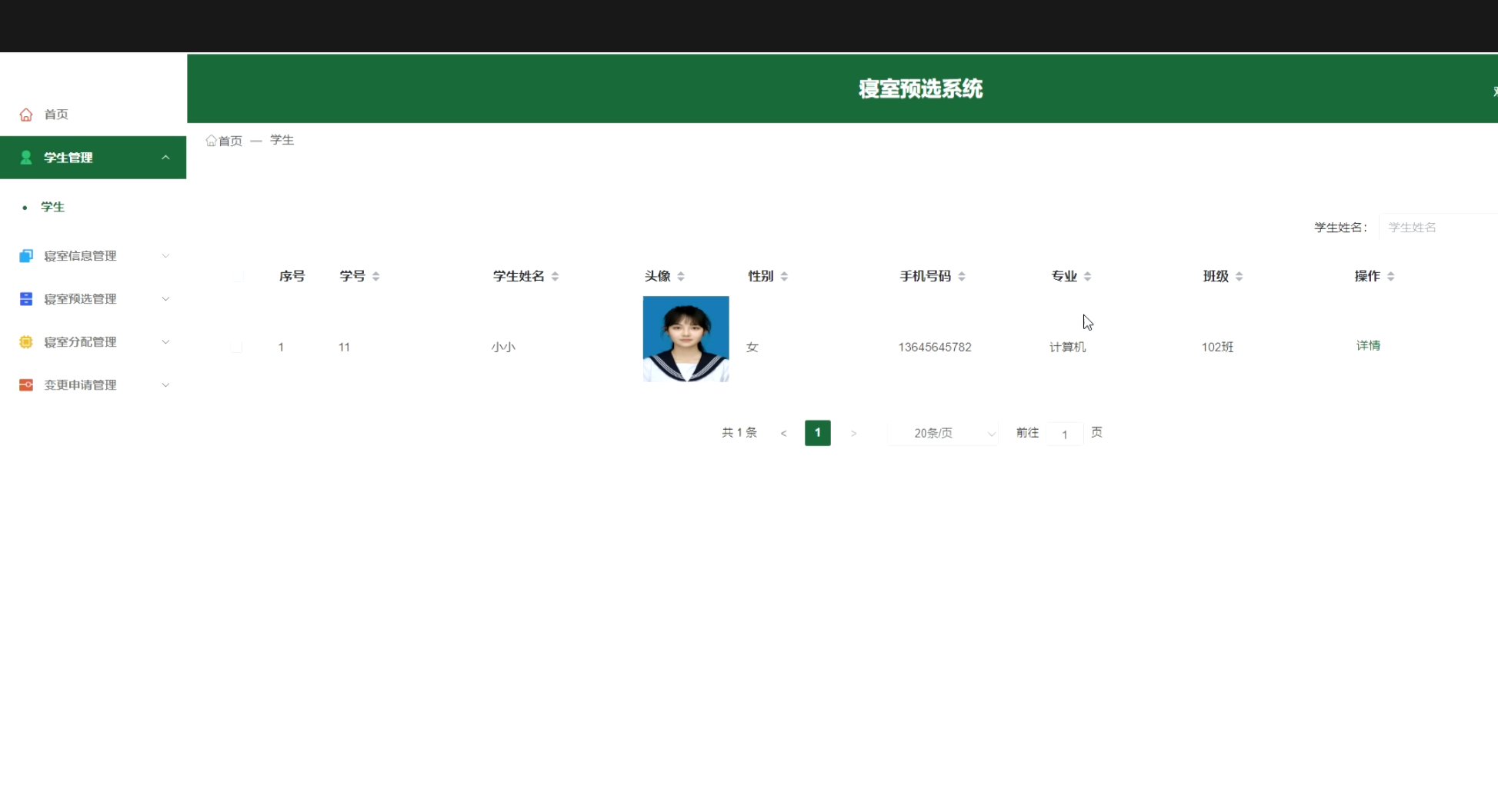
Task: Sort by 手机号码 using its sort arrows
Action: coord(962,277)
